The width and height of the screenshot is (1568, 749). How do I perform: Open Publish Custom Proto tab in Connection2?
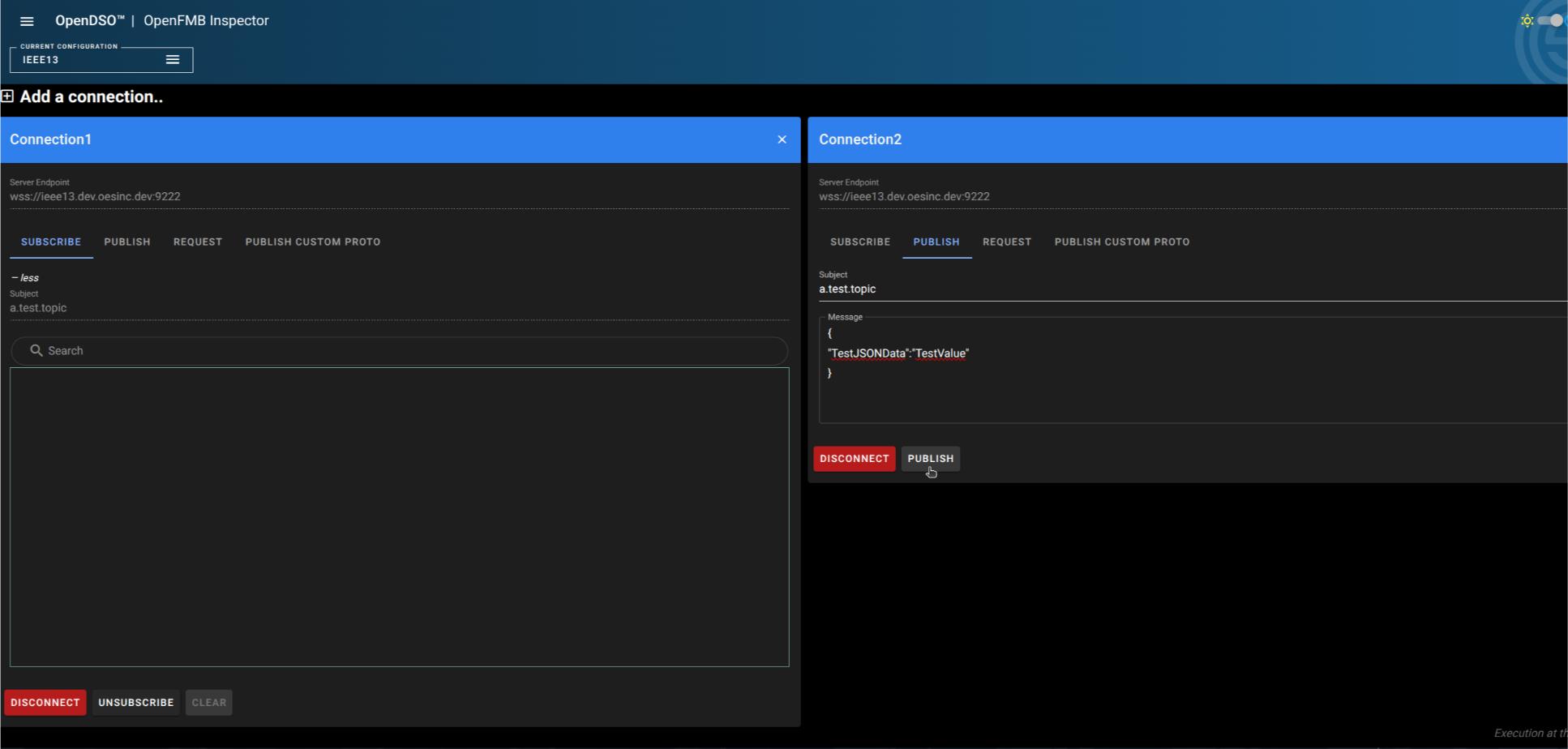click(1122, 242)
